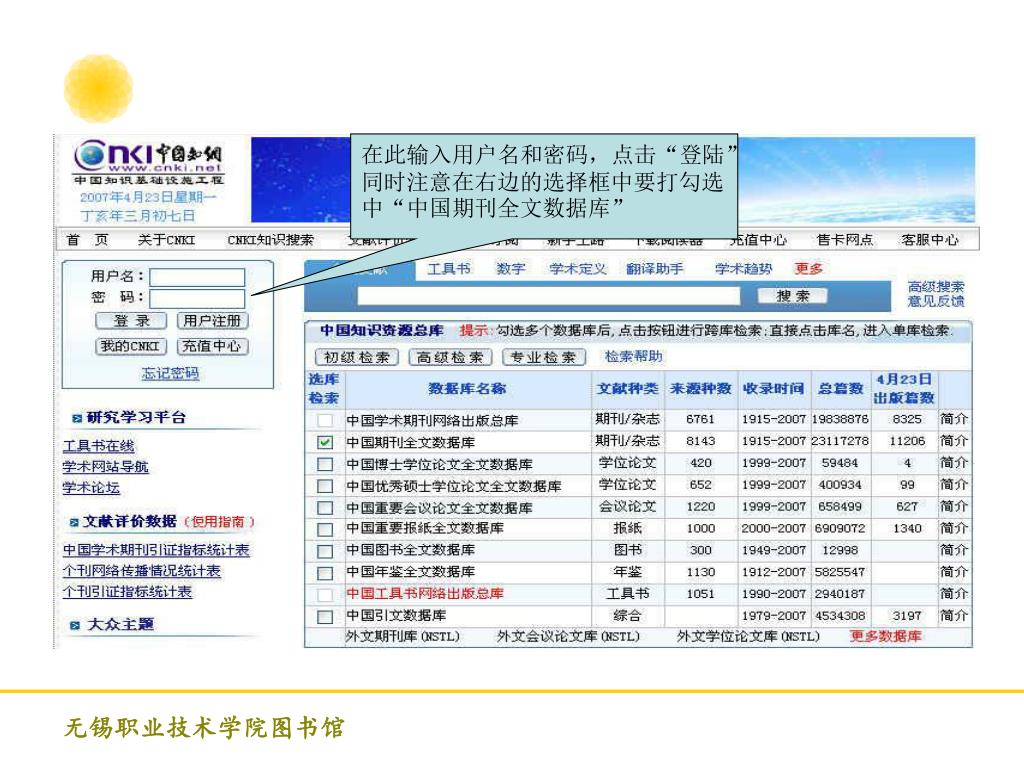Open the 学术论坛 link
Viewport: 1024px width, 768px height.
(91, 488)
